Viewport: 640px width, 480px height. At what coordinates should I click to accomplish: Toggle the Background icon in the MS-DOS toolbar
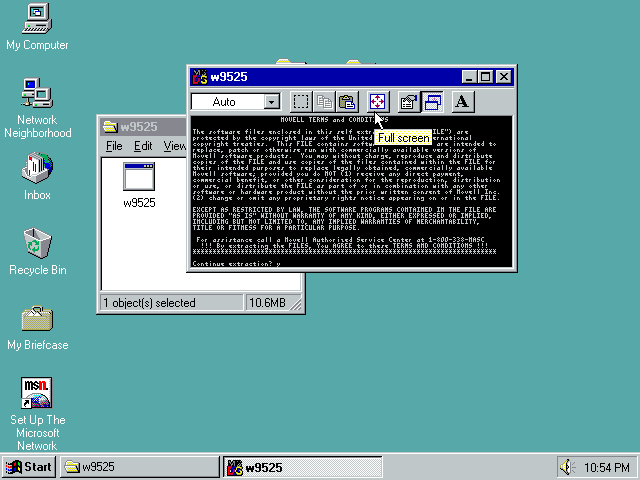point(432,102)
